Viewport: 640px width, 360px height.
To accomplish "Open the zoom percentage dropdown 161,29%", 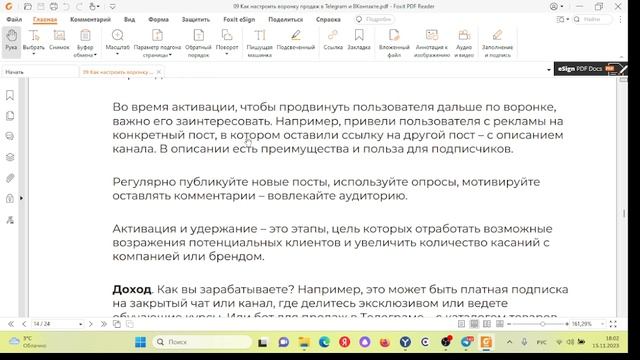I will 602,324.
